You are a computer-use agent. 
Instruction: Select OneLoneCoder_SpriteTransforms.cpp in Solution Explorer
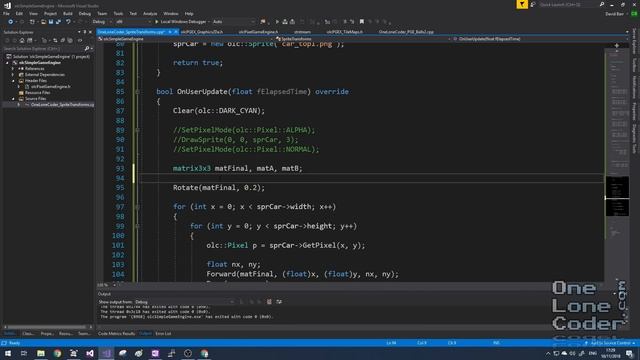click(62, 105)
